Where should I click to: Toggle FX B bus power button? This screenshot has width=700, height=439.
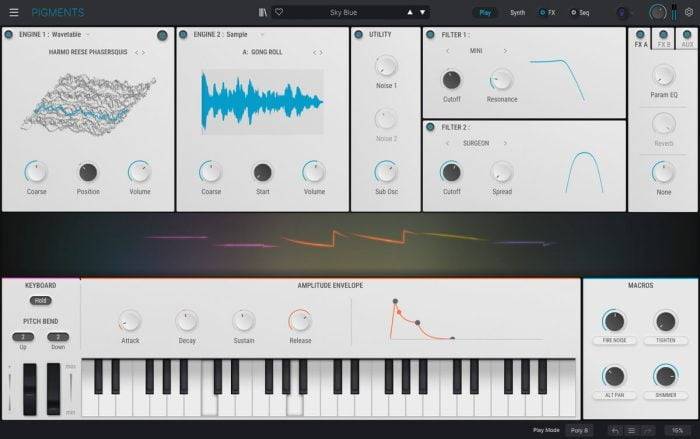663,34
